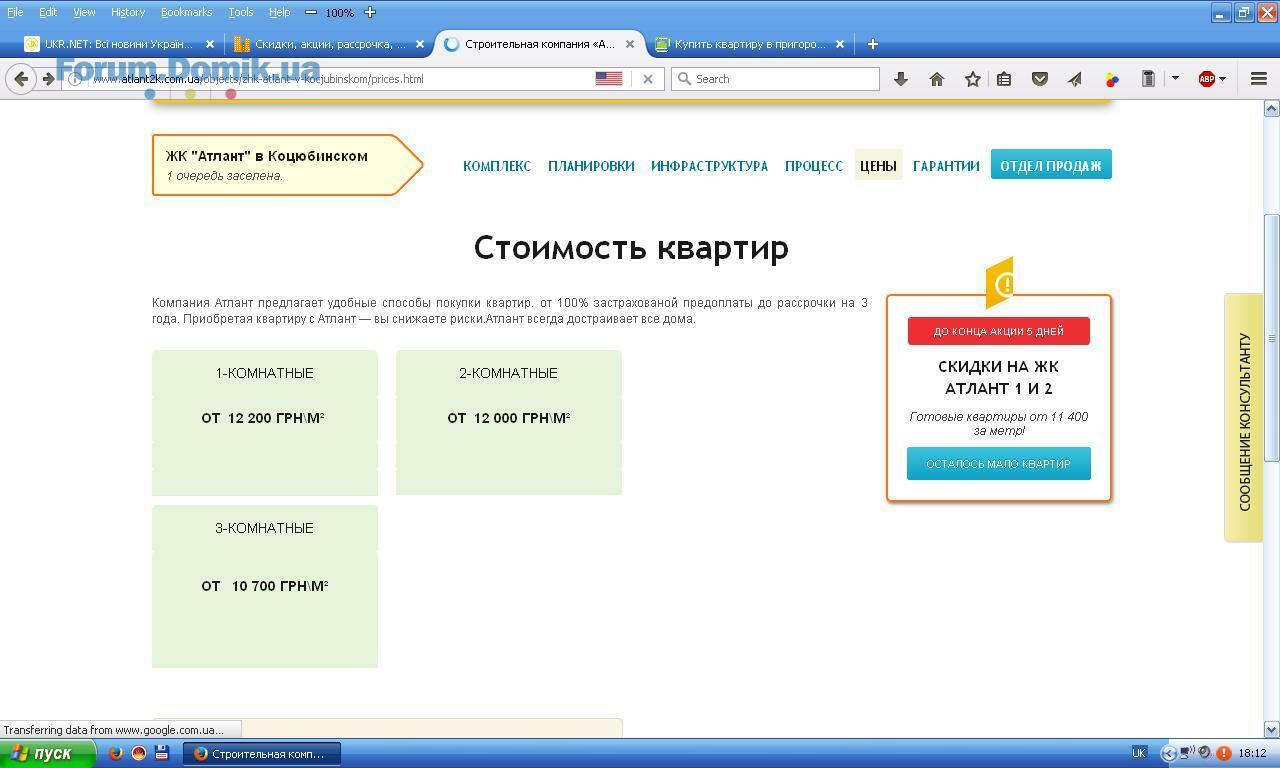Open the View menu

tap(84, 12)
